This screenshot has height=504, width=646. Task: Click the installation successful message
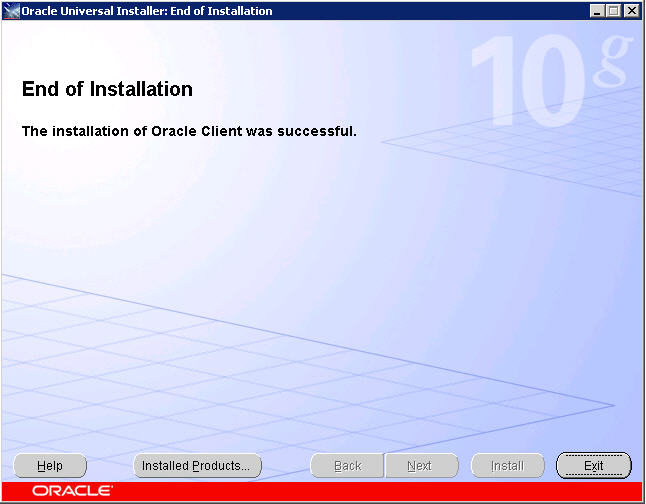coord(189,131)
